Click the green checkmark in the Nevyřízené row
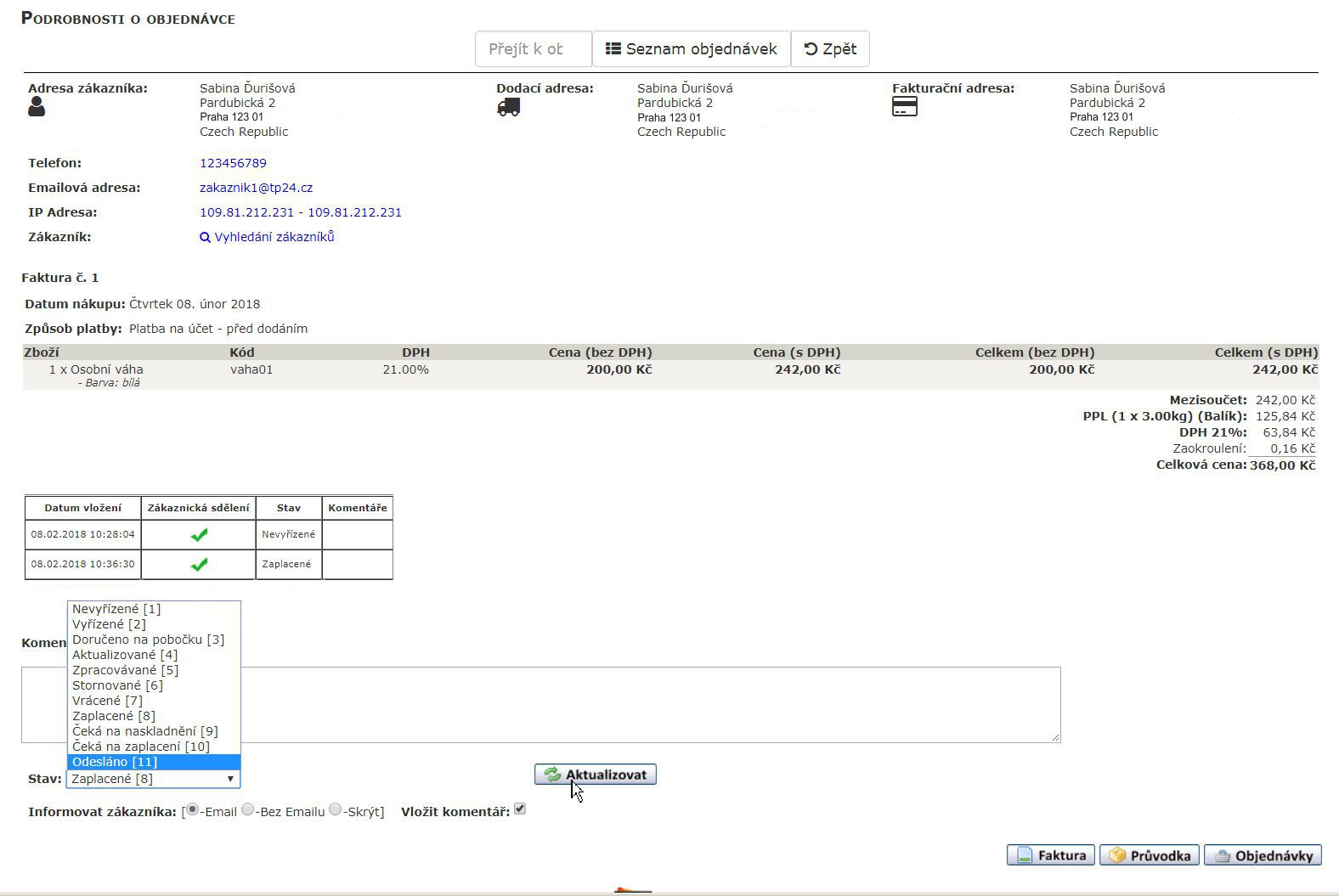The width and height of the screenshot is (1339, 896). click(x=199, y=535)
